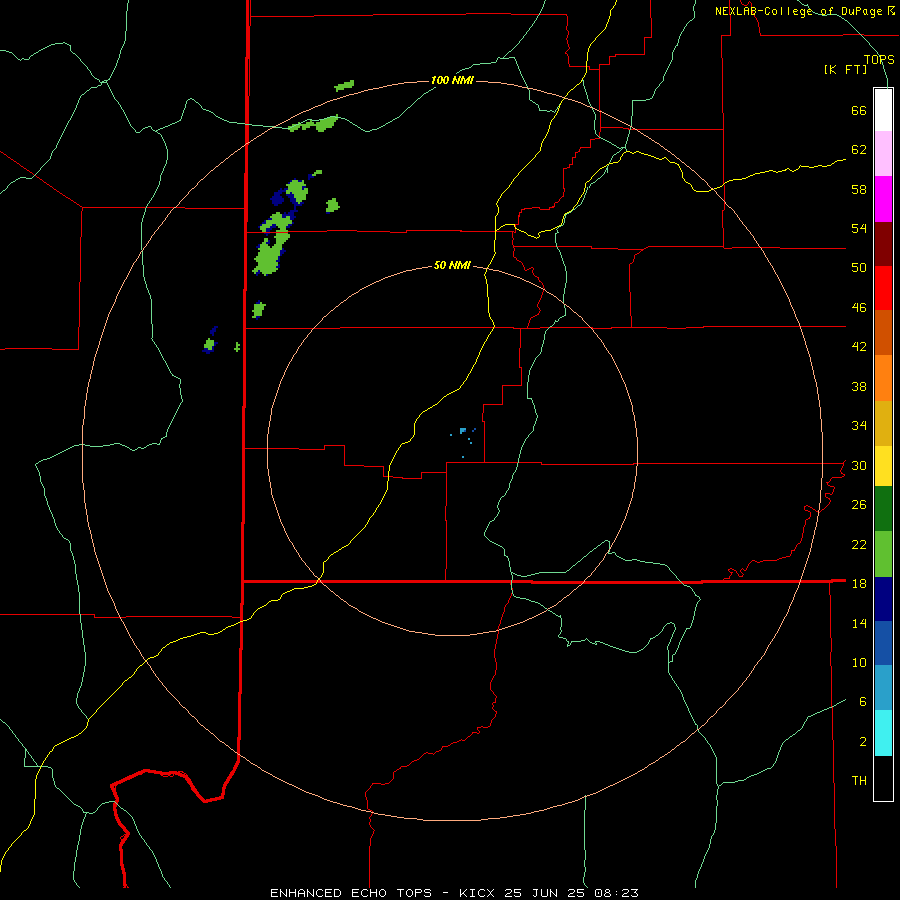Select the black TH threshold swatch
This screenshot has width=900, height=900.
(x=883, y=778)
